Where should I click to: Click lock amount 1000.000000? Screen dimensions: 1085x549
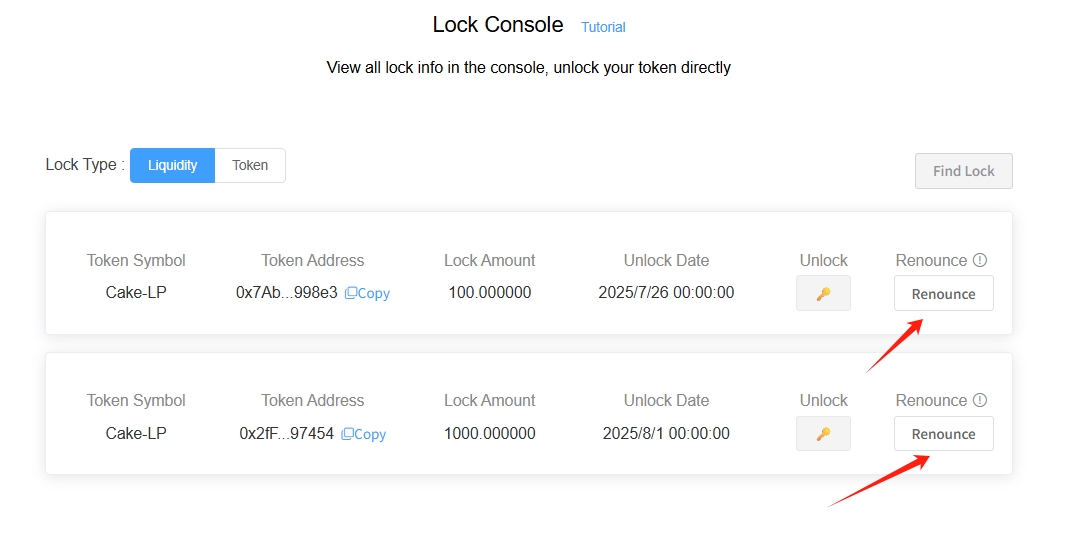pos(490,433)
